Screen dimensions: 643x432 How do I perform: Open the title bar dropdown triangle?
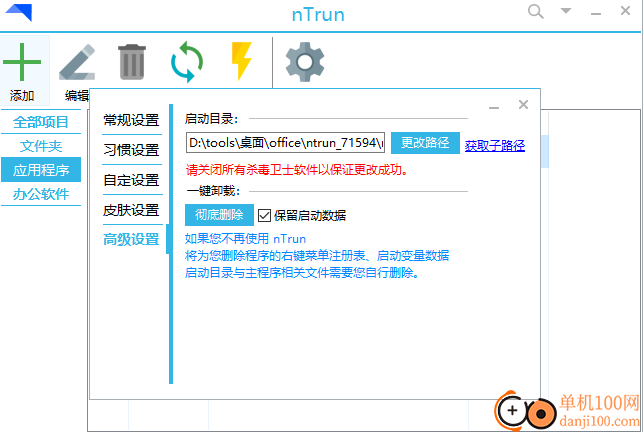pyautogui.click(x=566, y=11)
